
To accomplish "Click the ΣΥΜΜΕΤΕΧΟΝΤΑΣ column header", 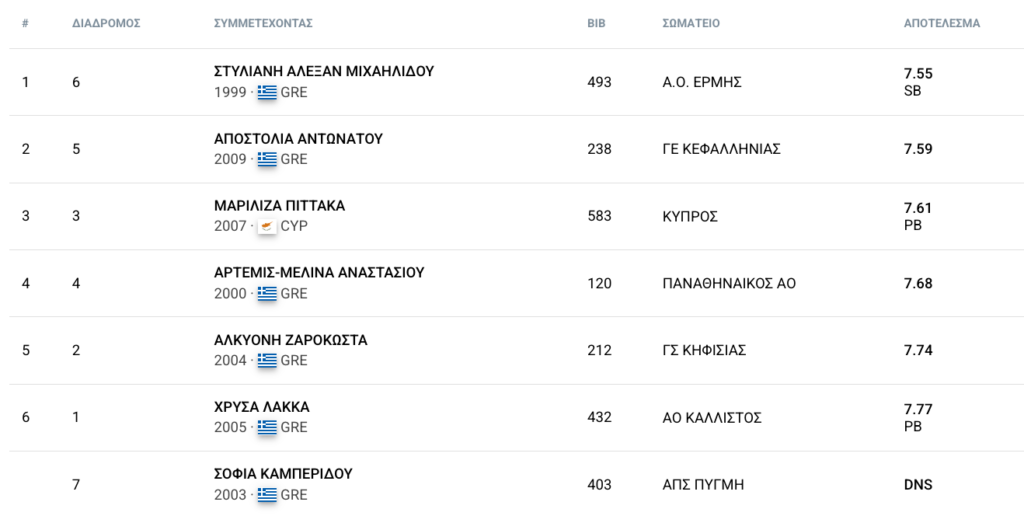I will [263, 24].
